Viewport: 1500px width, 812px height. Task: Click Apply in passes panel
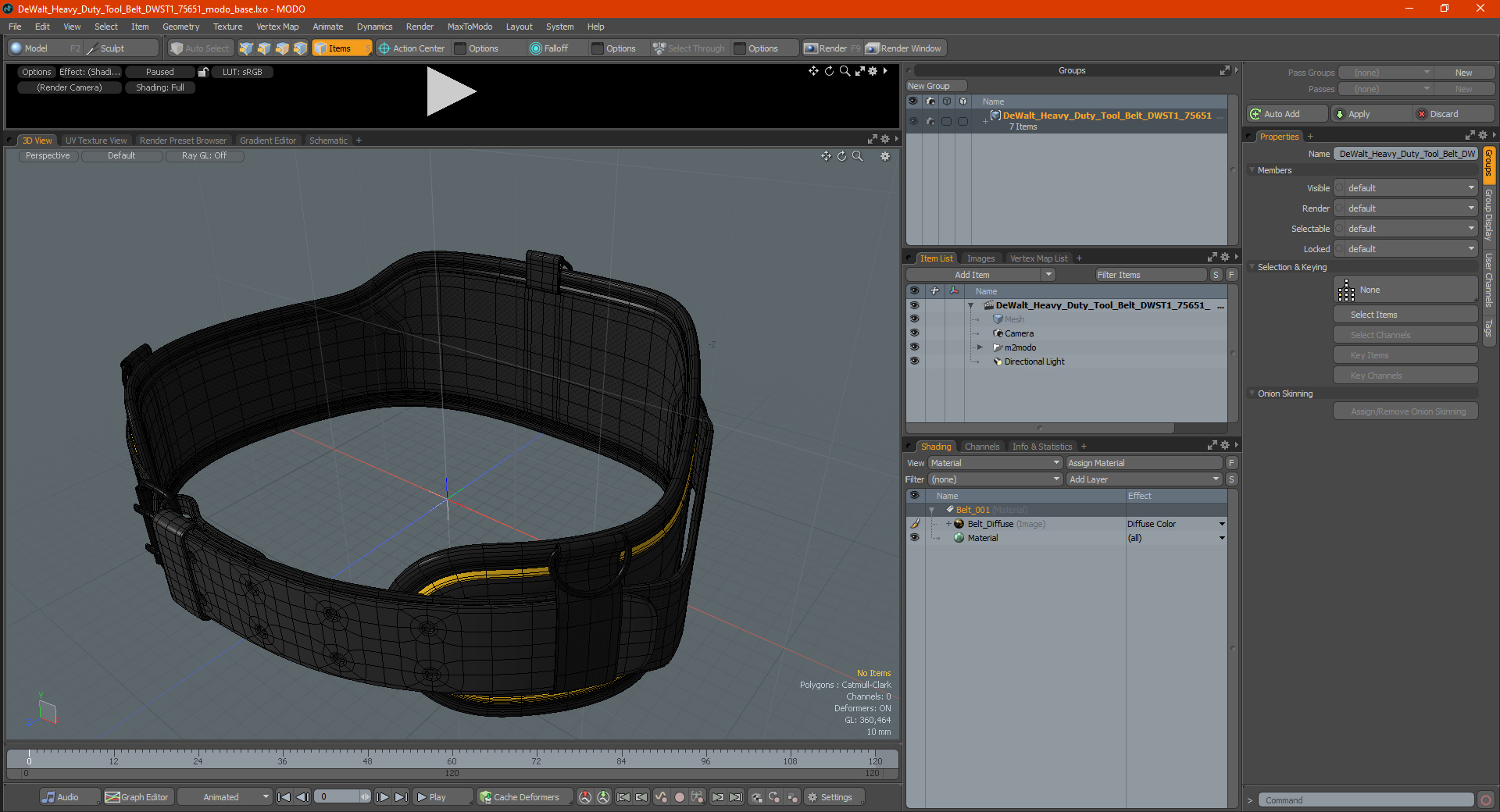point(1372,114)
